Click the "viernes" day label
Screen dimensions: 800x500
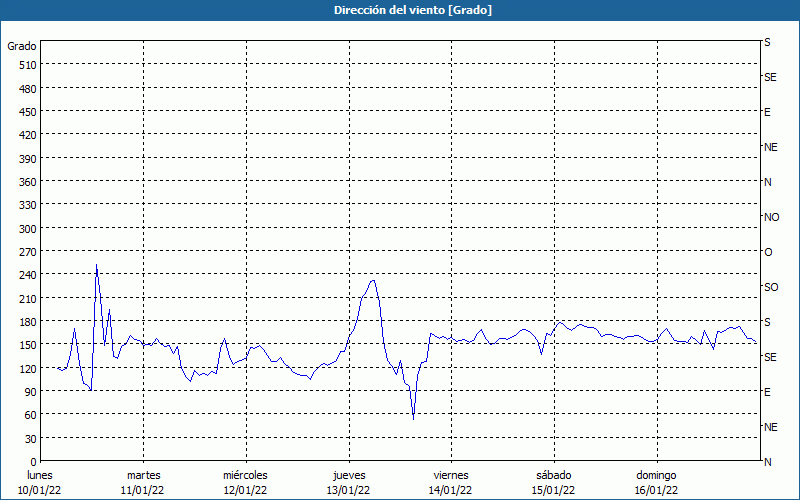click(x=451, y=475)
